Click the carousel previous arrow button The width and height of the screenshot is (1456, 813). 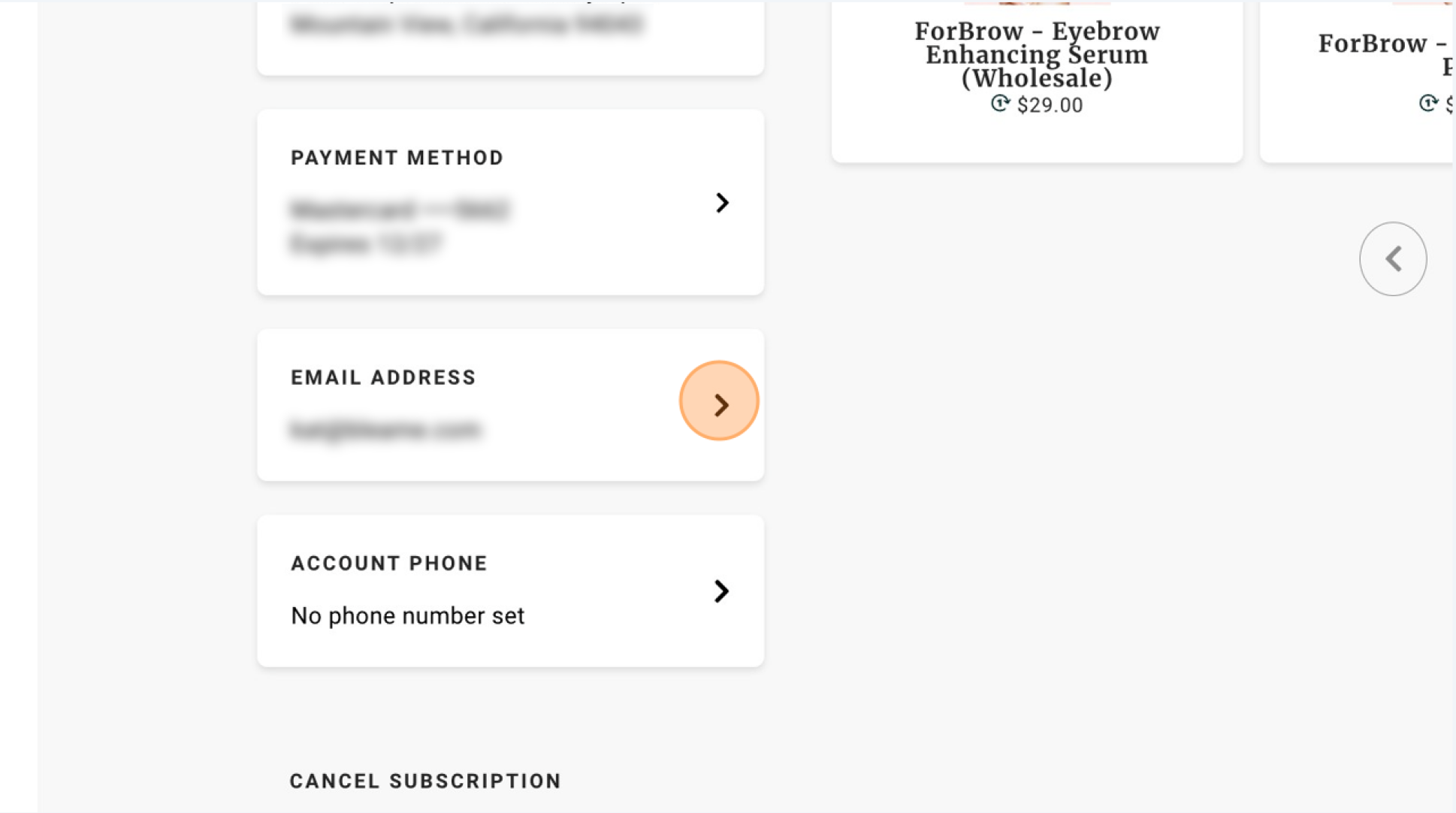click(1393, 258)
